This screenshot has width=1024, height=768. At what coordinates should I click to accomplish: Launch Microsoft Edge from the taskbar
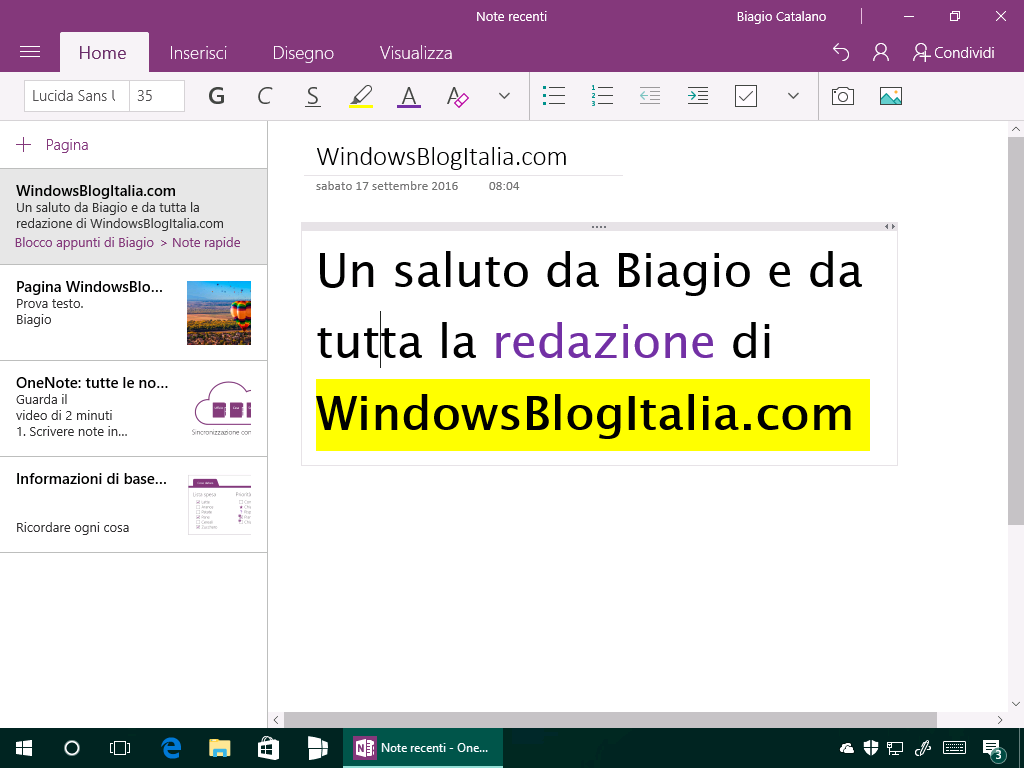[x=171, y=748]
